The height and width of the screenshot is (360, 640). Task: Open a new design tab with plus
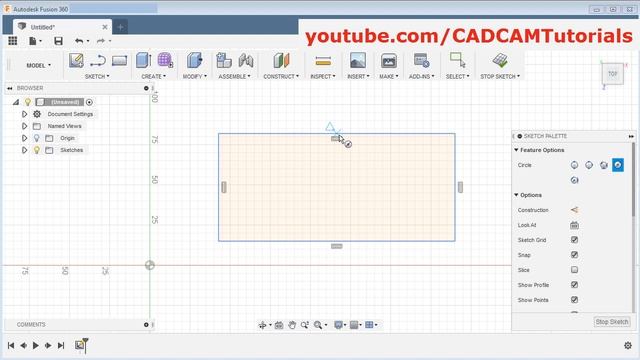pyautogui.click(x=120, y=27)
